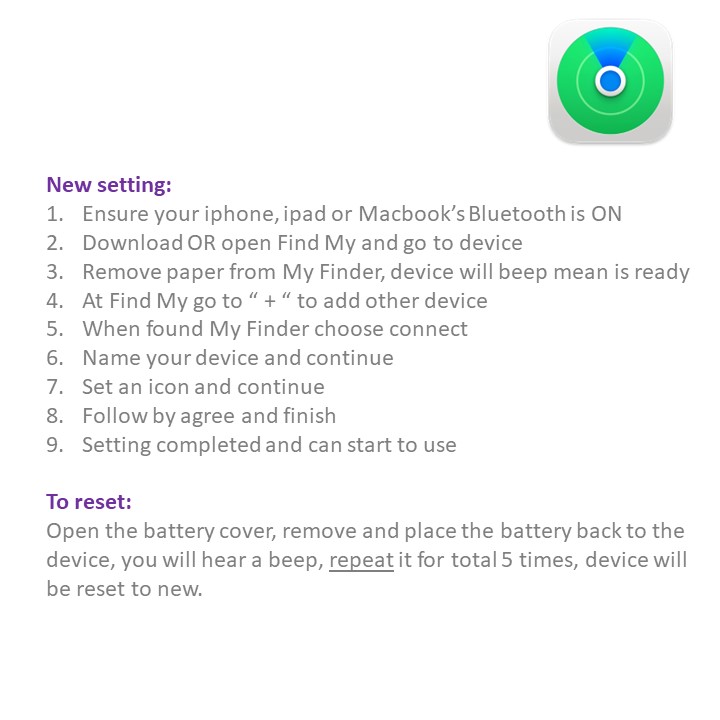
Task: Click the green Find My app icon
Action: [610, 81]
